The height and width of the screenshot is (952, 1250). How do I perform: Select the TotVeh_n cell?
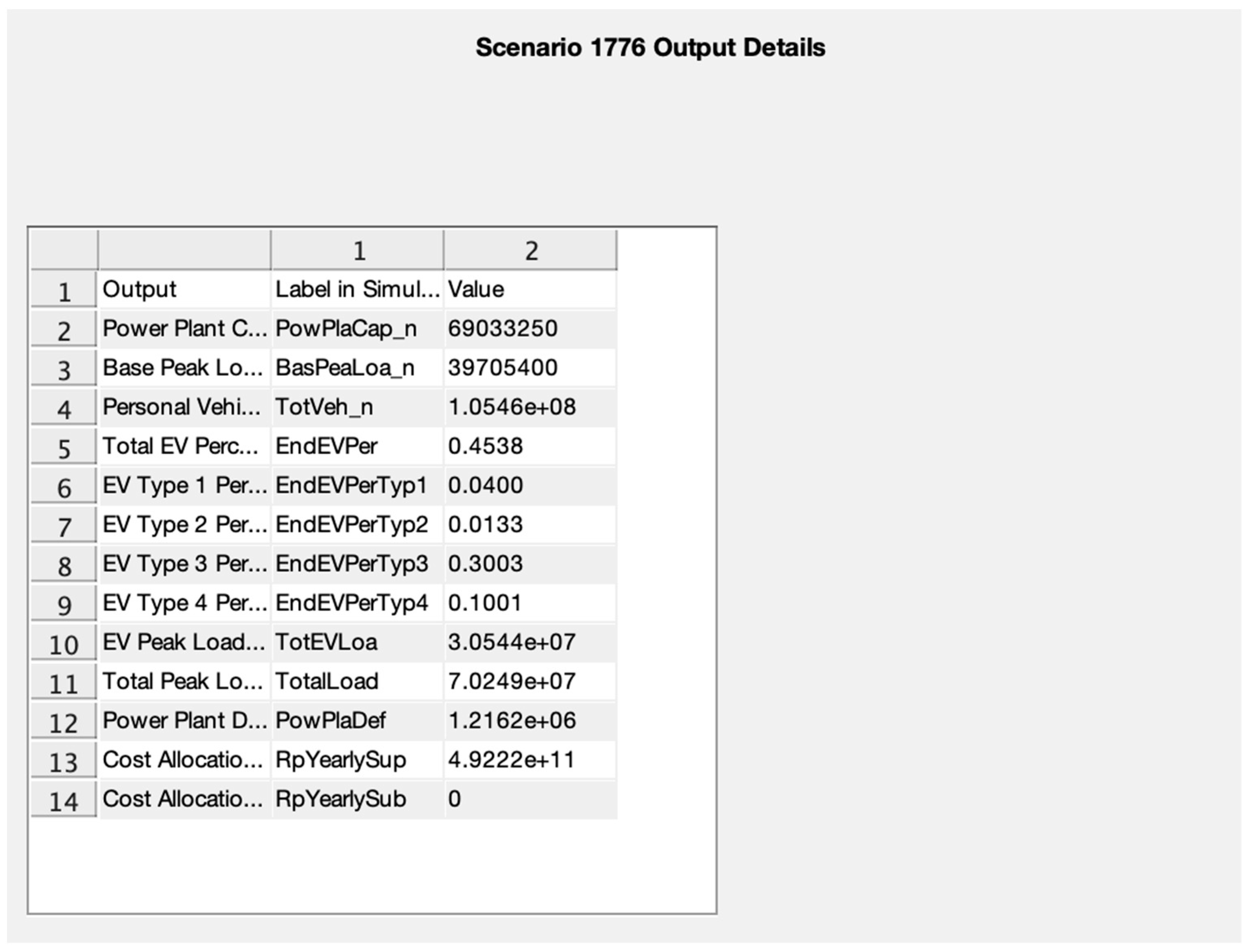click(x=357, y=407)
